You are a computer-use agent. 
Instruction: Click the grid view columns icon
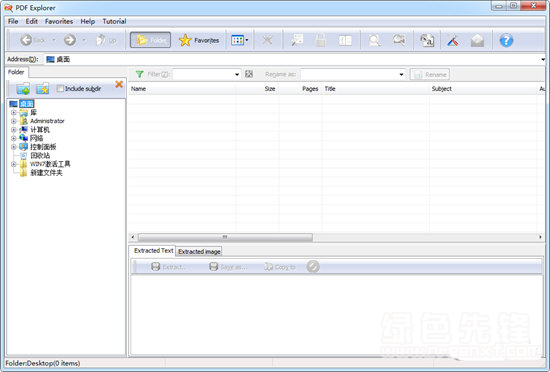tap(237, 40)
